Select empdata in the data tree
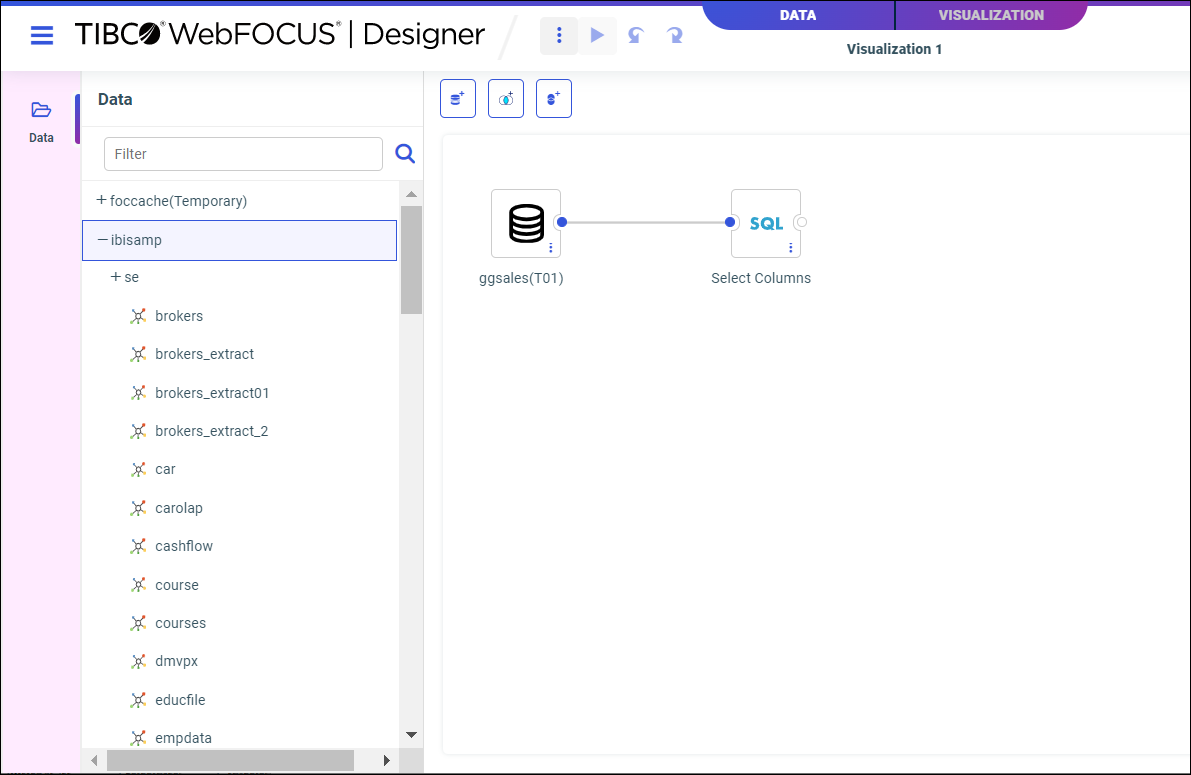 point(183,738)
